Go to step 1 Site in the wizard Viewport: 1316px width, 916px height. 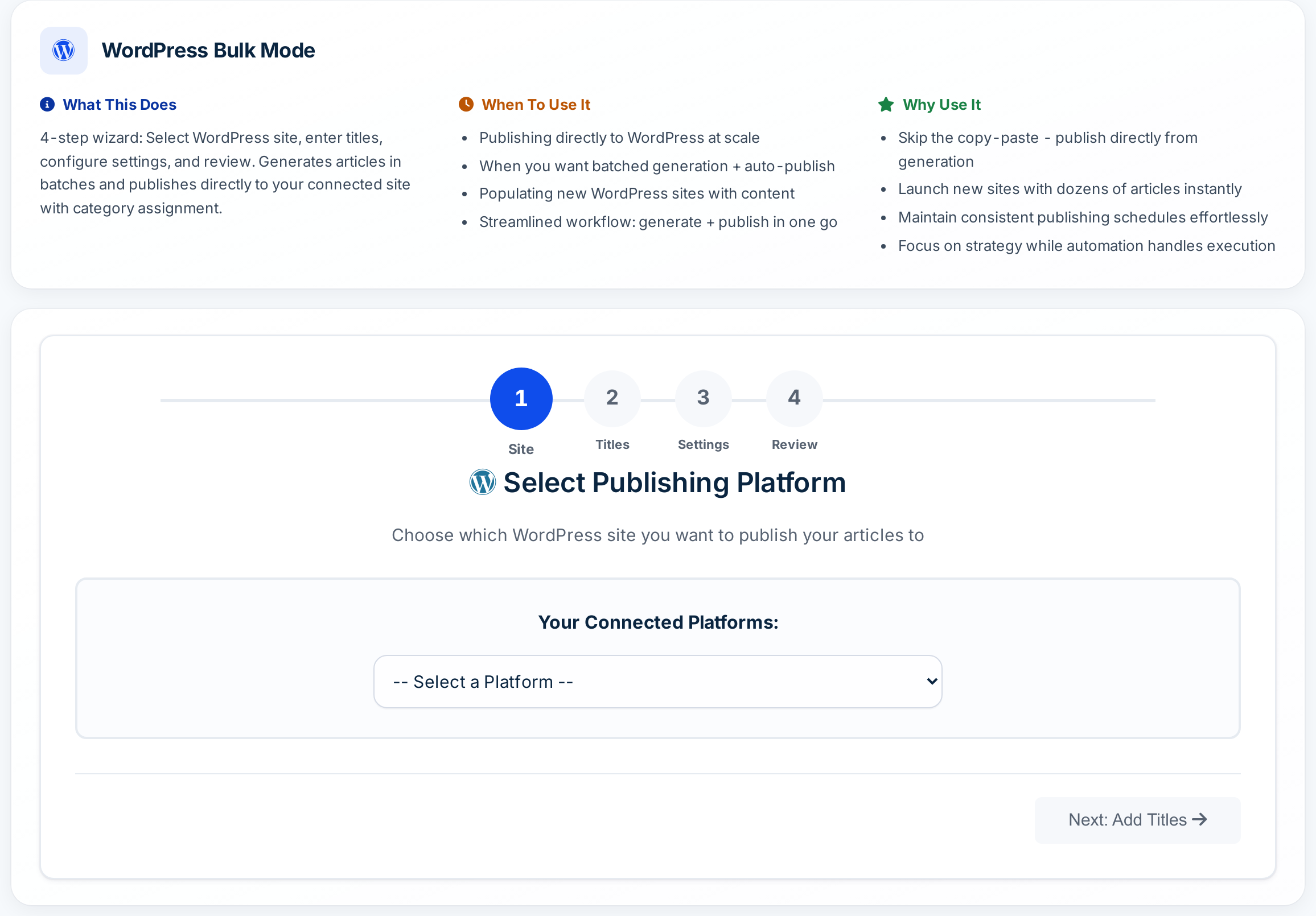tap(521, 399)
